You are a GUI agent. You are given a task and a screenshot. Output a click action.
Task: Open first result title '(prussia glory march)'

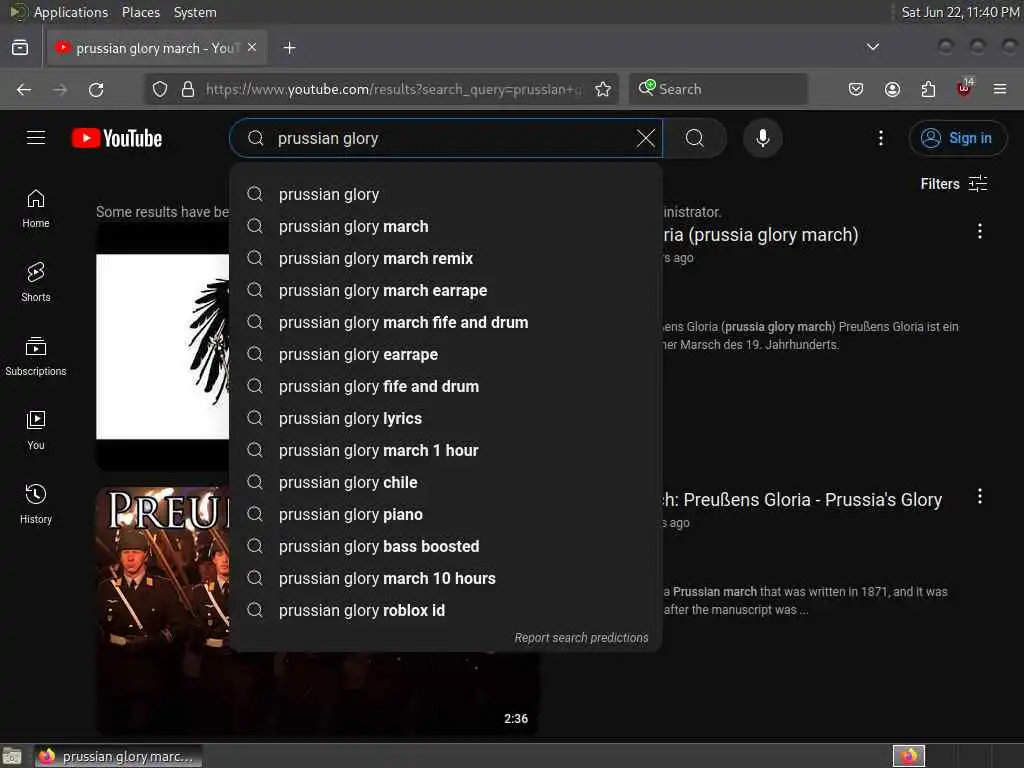click(760, 234)
